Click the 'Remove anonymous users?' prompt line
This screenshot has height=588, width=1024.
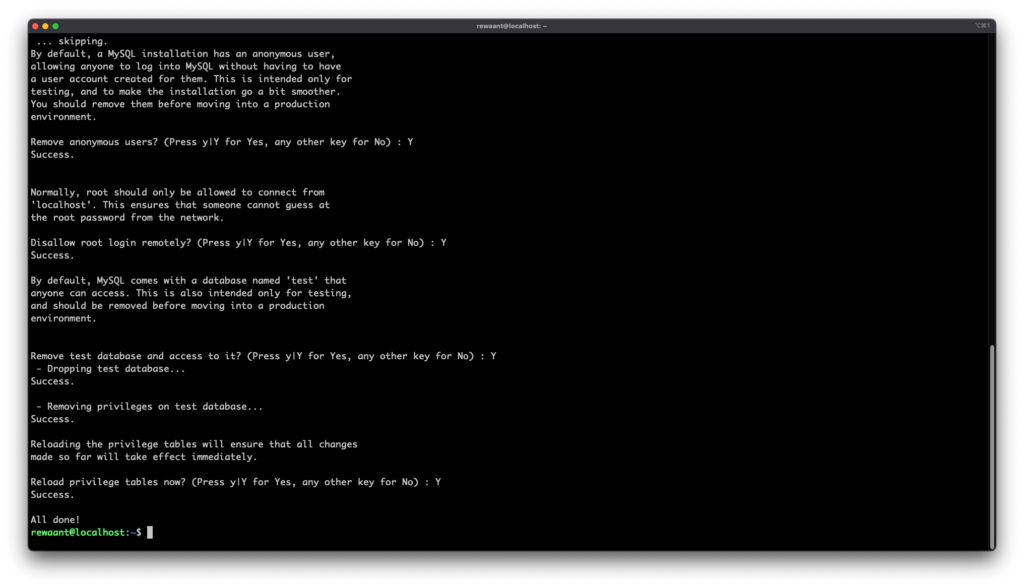tap(222, 142)
